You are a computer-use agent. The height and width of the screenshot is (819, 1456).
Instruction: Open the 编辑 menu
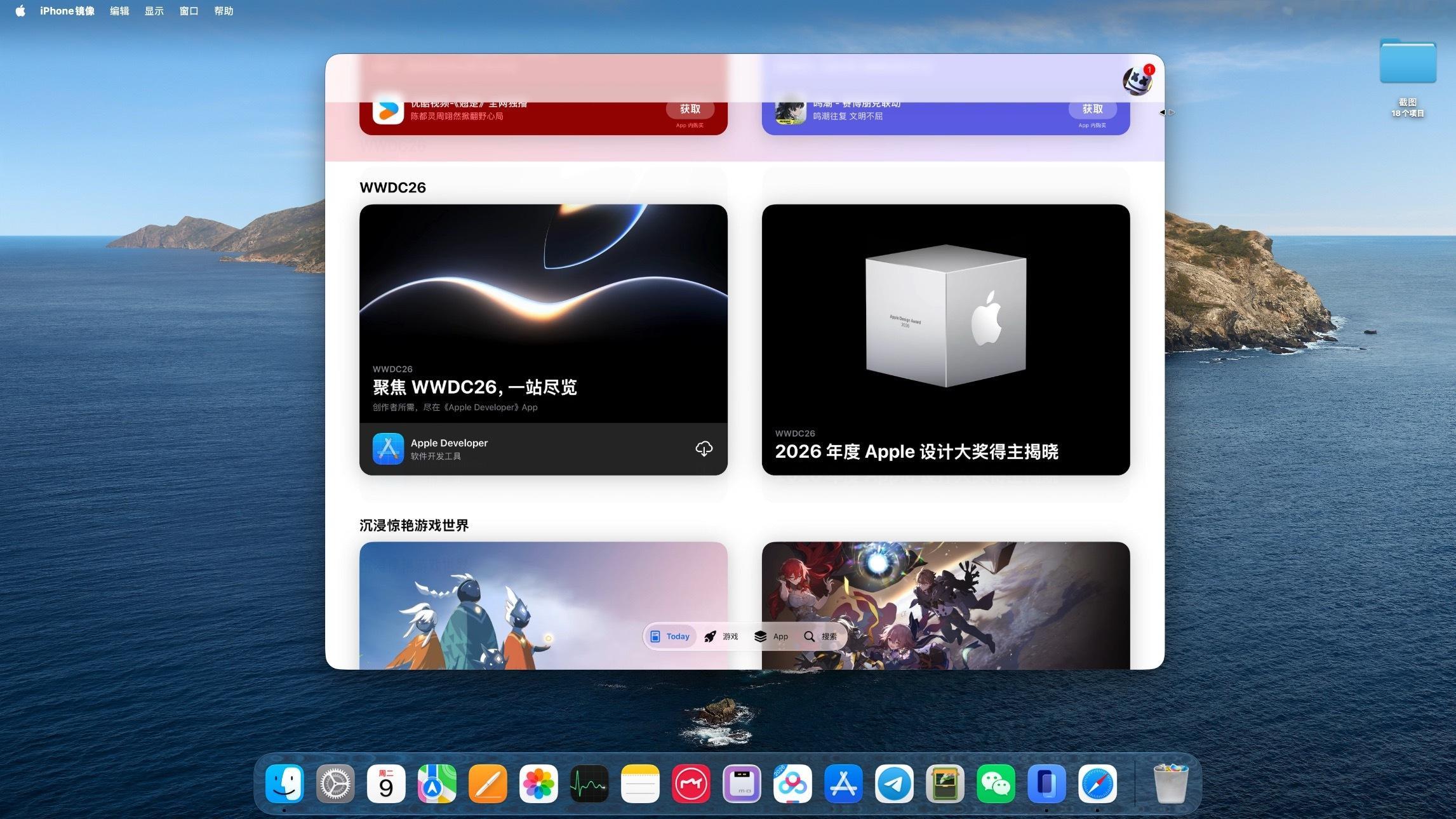(119, 11)
